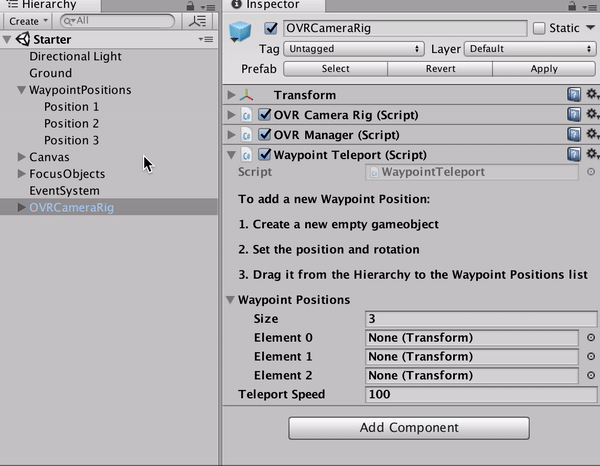Image resolution: width=600 pixels, height=466 pixels.
Task: Collapse the WaypointPositions tree node
Action: coord(21,90)
